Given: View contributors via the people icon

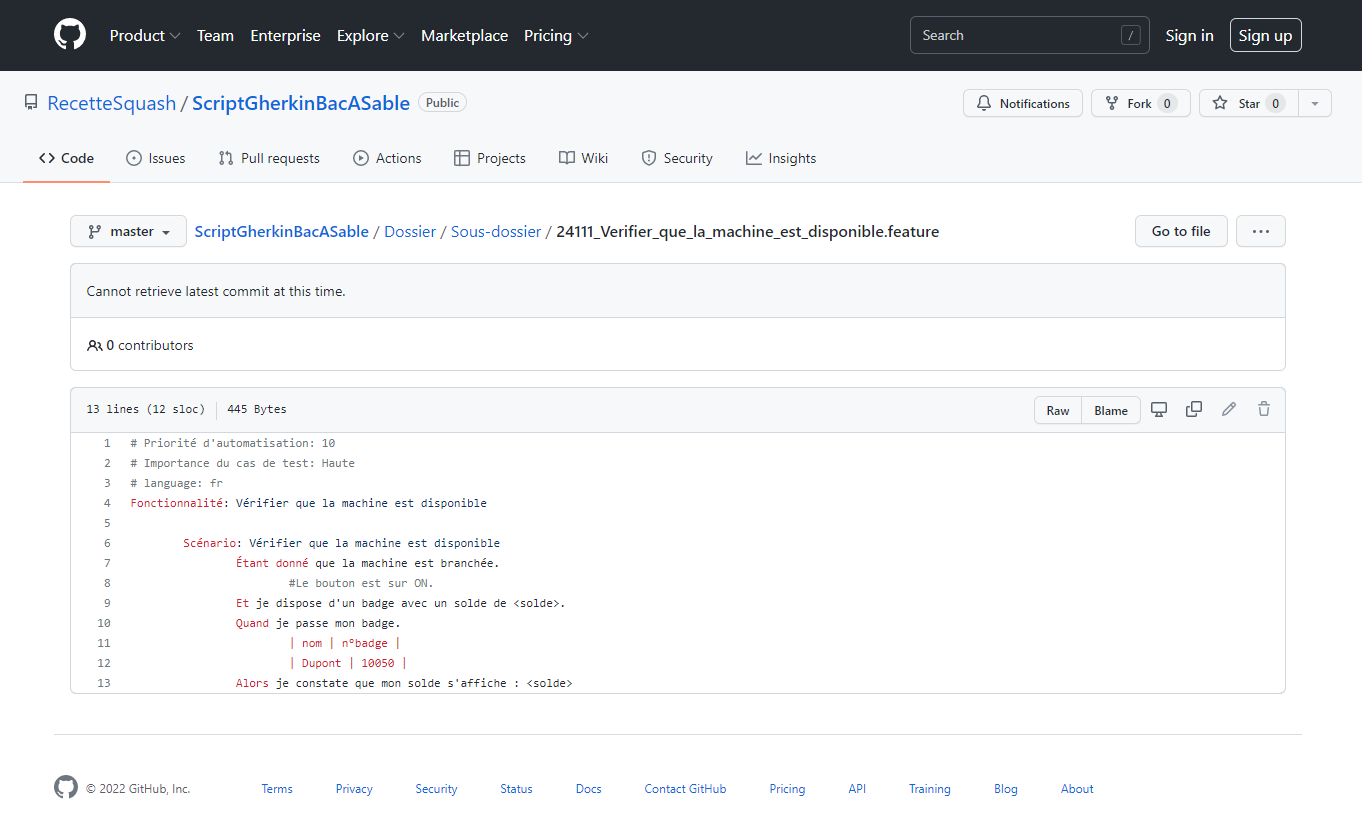Looking at the screenshot, I should pyautogui.click(x=93, y=345).
